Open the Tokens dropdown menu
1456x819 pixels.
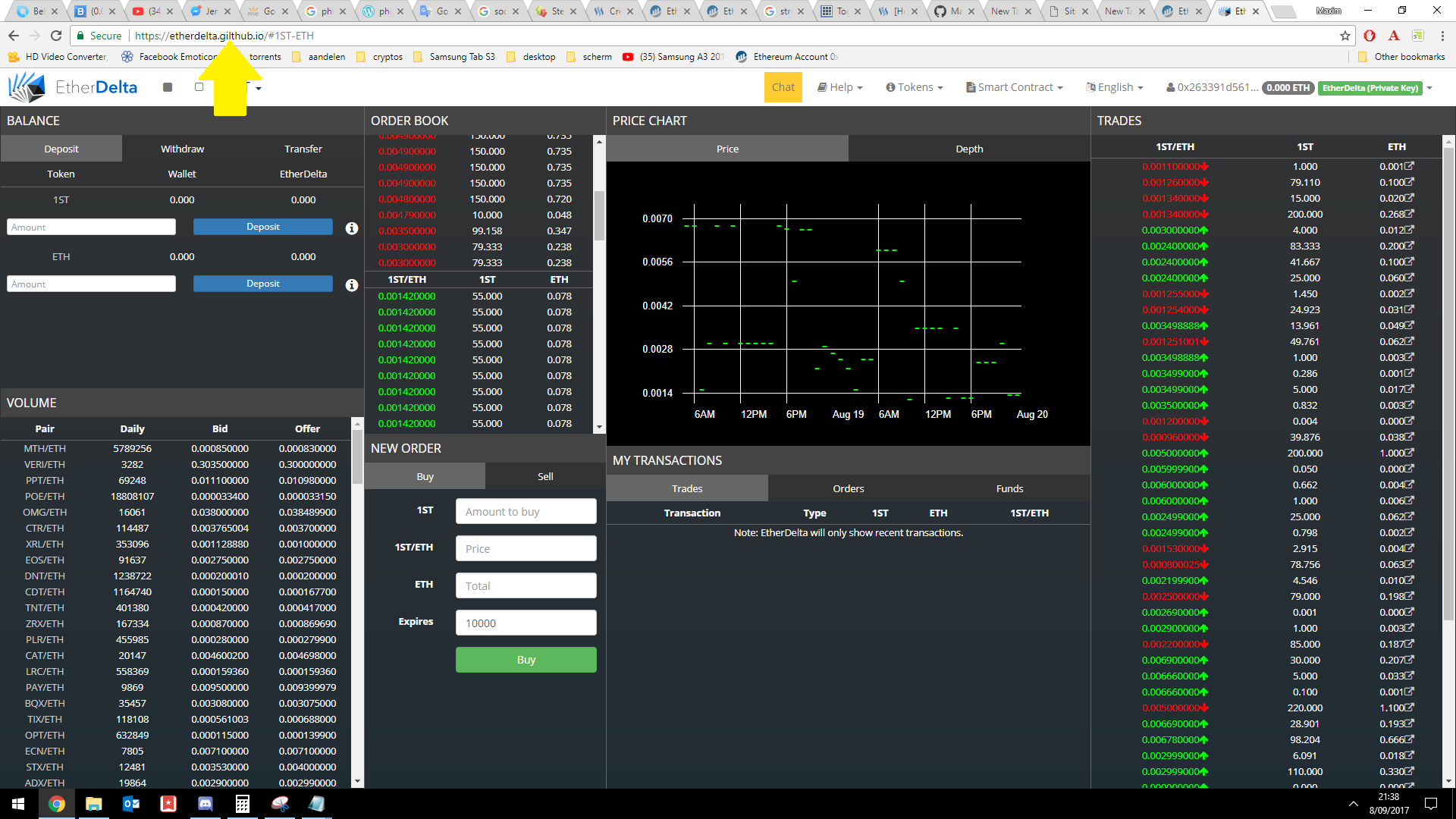pyautogui.click(x=915, y=87)
